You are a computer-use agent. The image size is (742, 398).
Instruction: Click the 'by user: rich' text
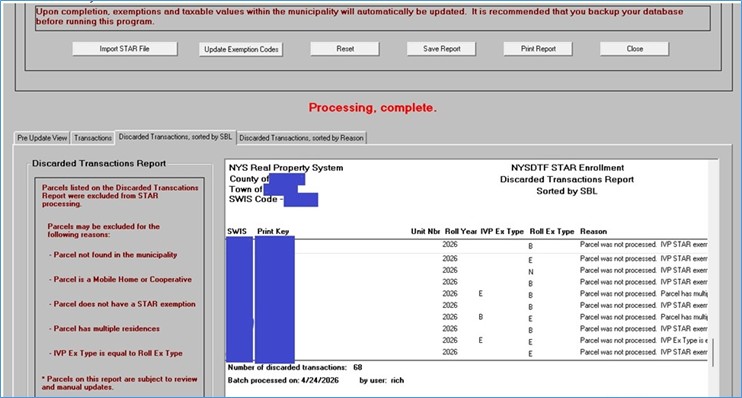click(381, 380)
